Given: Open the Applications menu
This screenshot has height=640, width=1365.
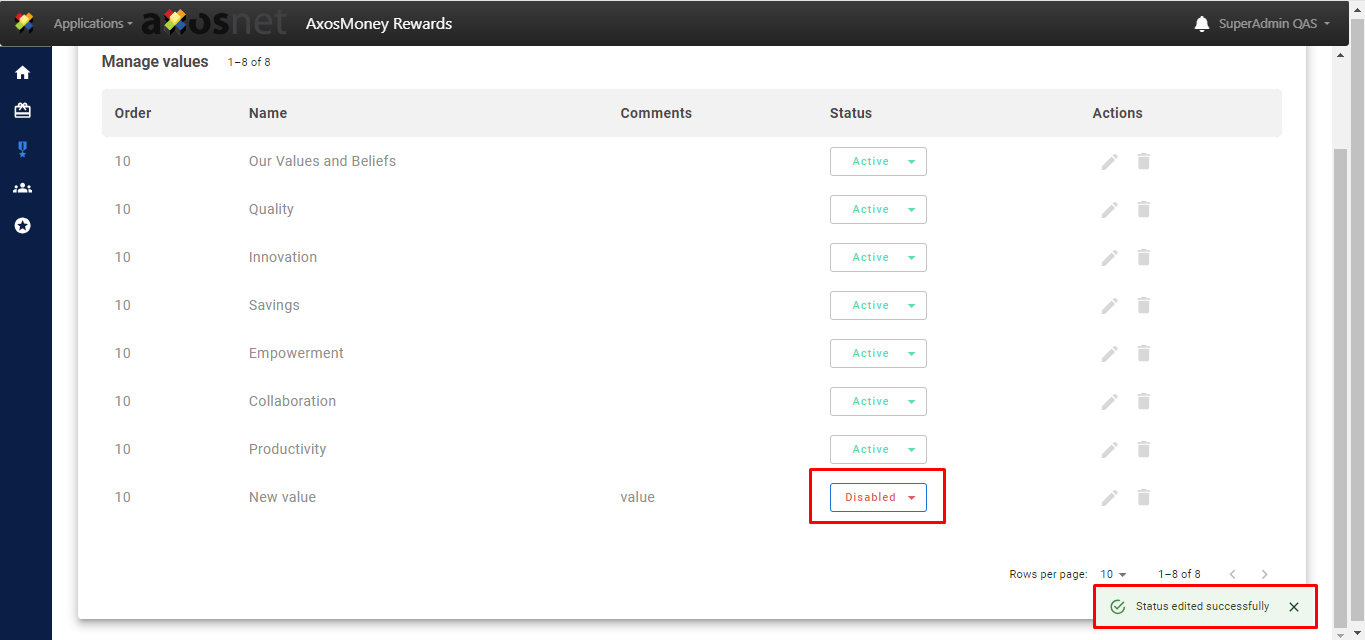Looking at the screenshot, I should click(x=93, y=24).
